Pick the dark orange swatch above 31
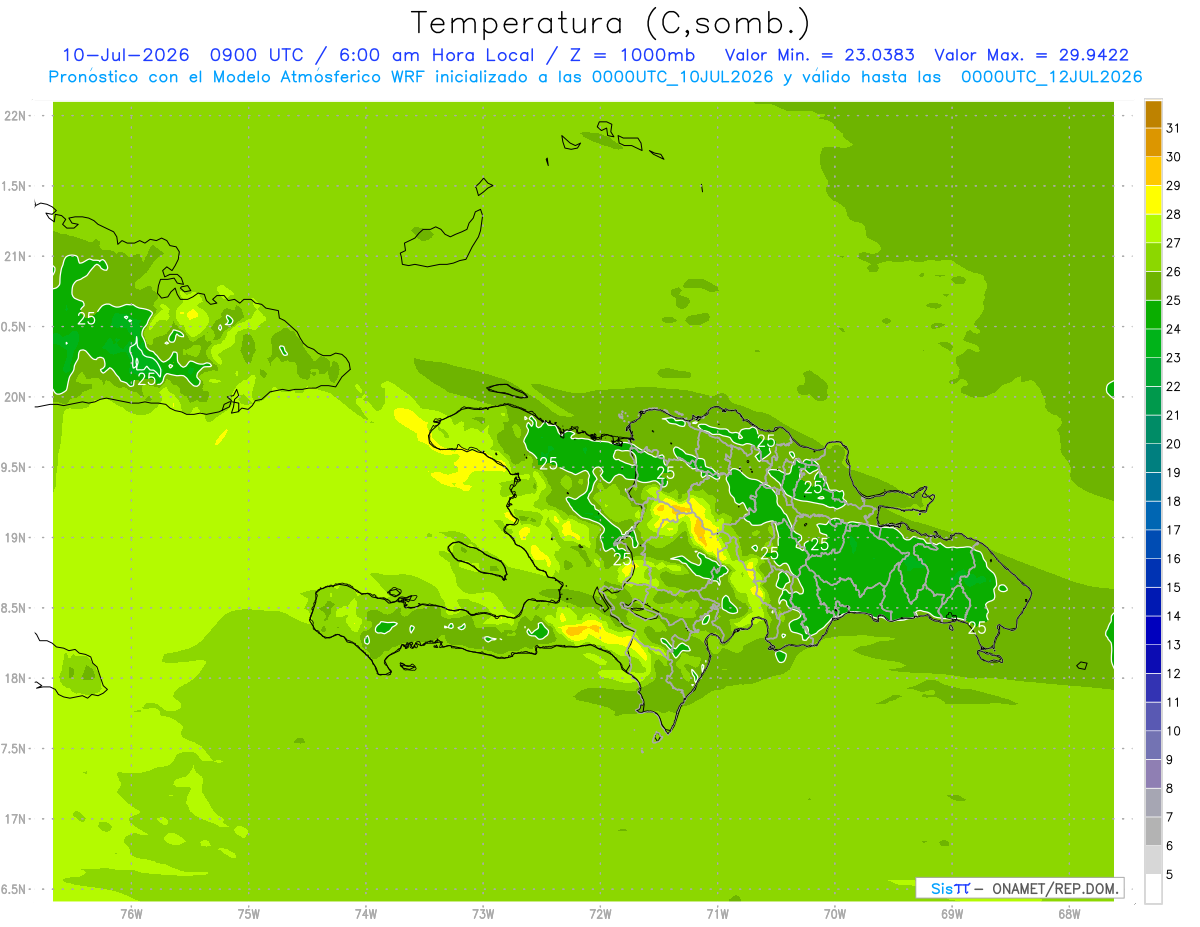 coord(1153,114)
